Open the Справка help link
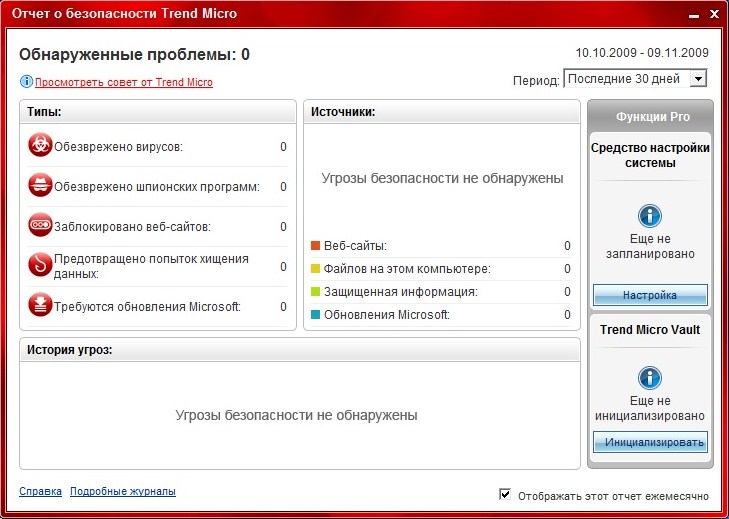This screenshot has height=519, width=729. (40, 491)
